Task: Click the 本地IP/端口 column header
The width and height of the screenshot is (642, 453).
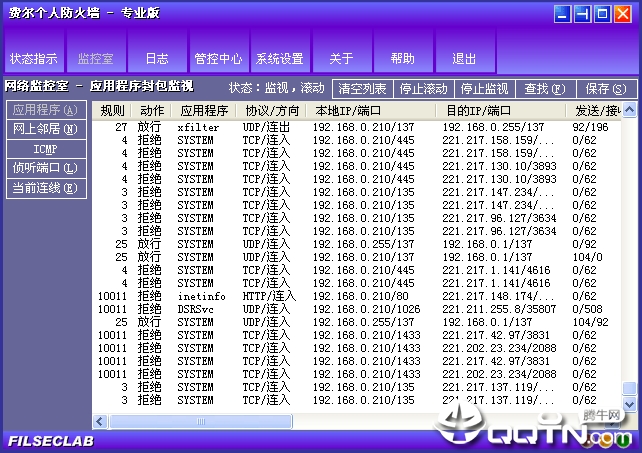Action: click(x=371, y=111)
